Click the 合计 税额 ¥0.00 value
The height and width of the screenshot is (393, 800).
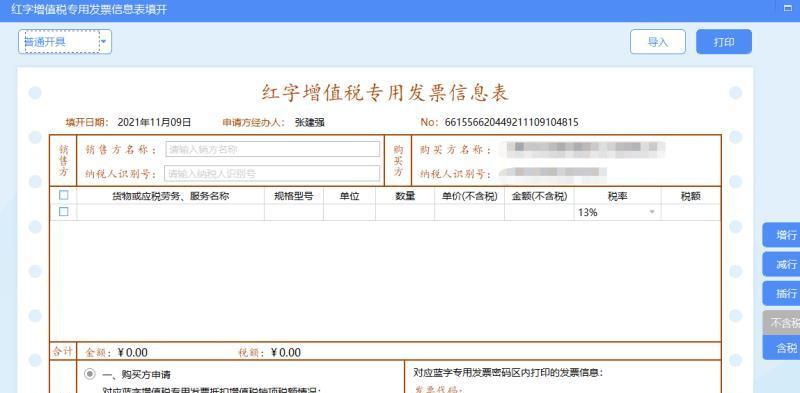tap(286, 353)
